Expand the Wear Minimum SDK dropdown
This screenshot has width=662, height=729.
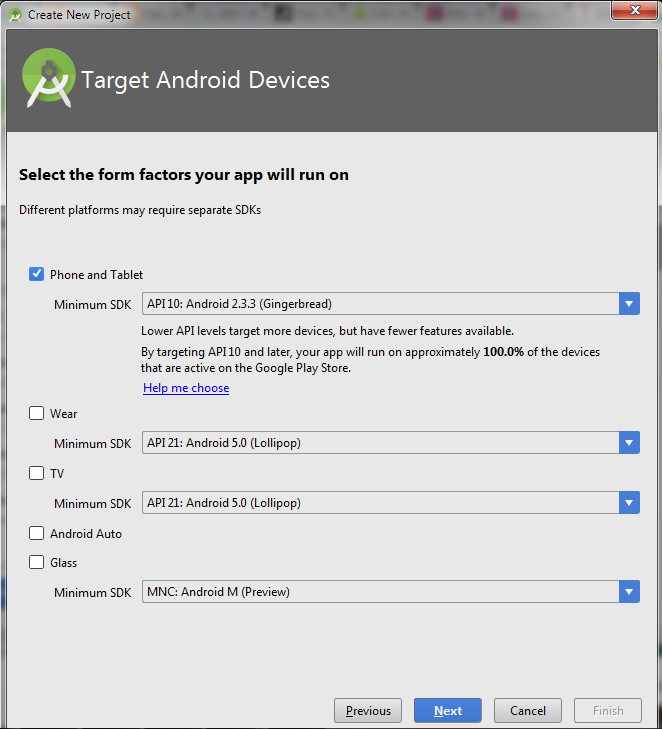(629, 443)
